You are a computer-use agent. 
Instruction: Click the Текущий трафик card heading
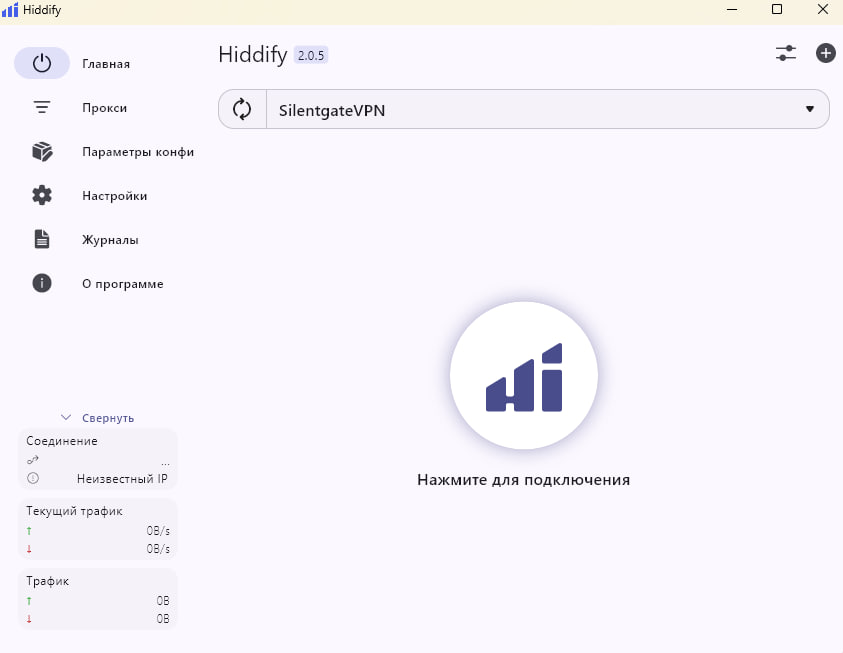[74, 511]
